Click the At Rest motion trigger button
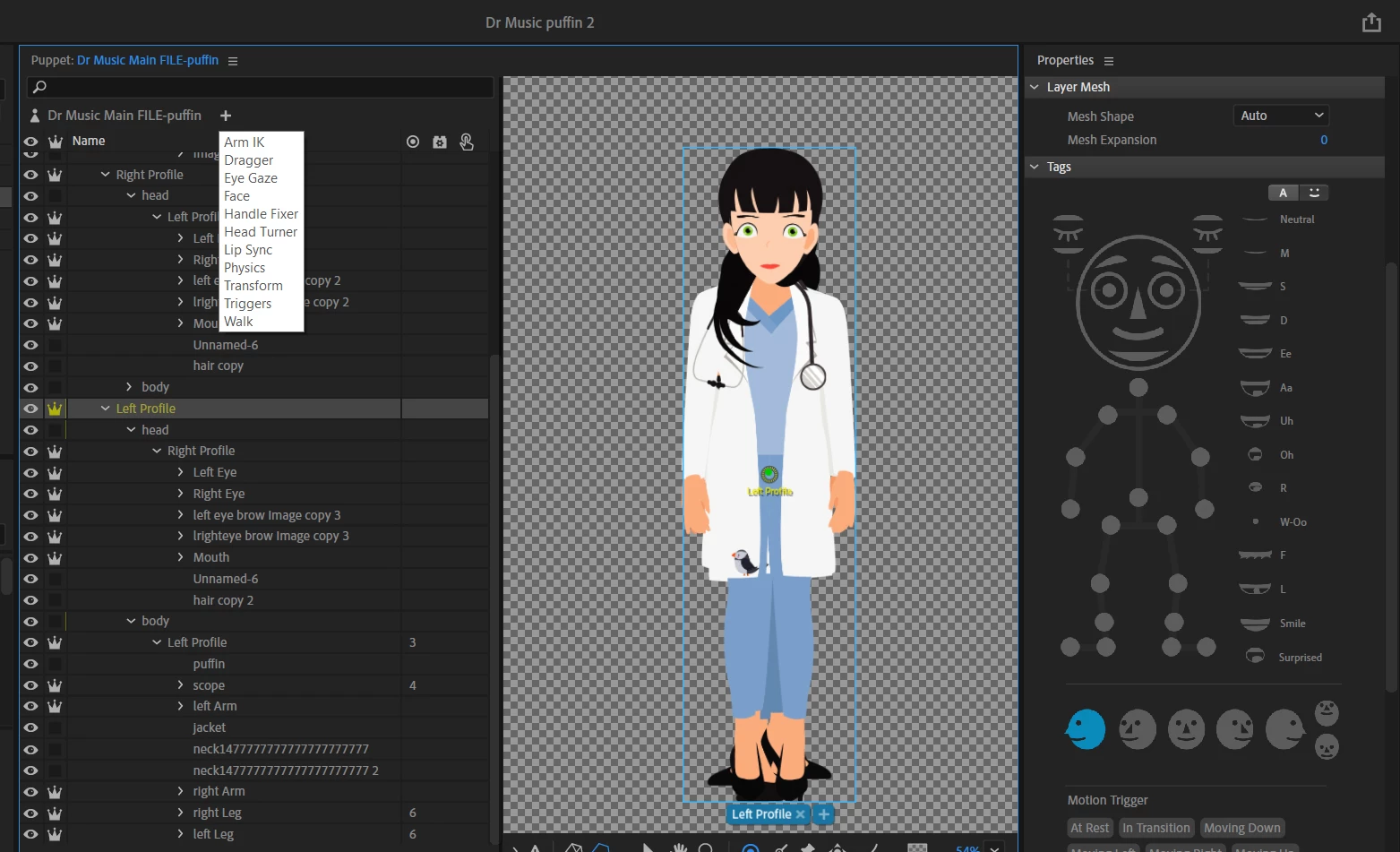Viewport: 1400px width, 852px height. 1090,828
